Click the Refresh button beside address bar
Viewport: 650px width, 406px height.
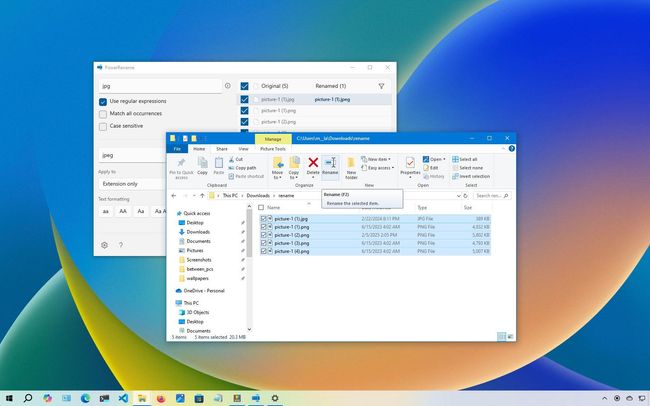point(466,196)
